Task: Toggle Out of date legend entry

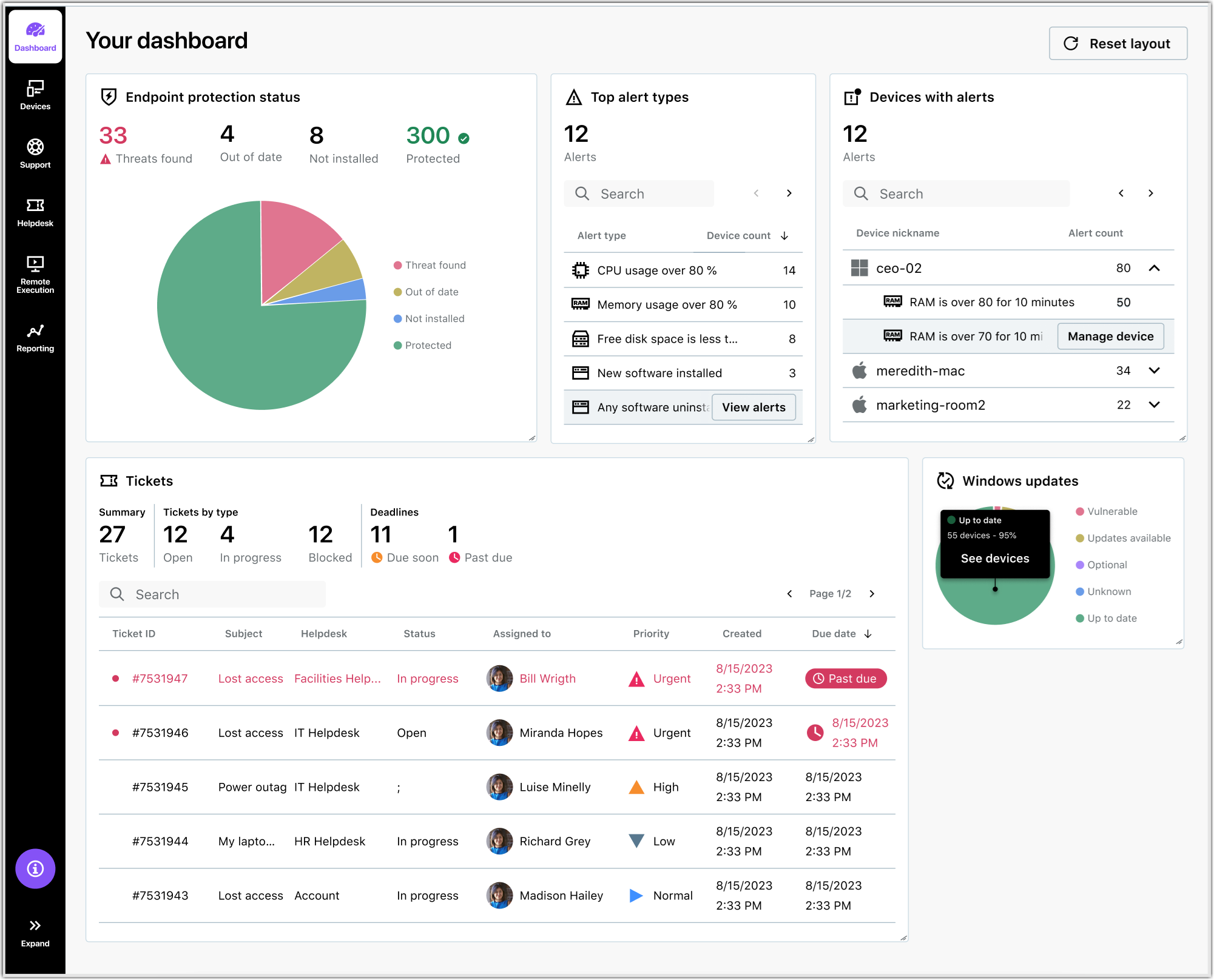Action: (427, 292)
